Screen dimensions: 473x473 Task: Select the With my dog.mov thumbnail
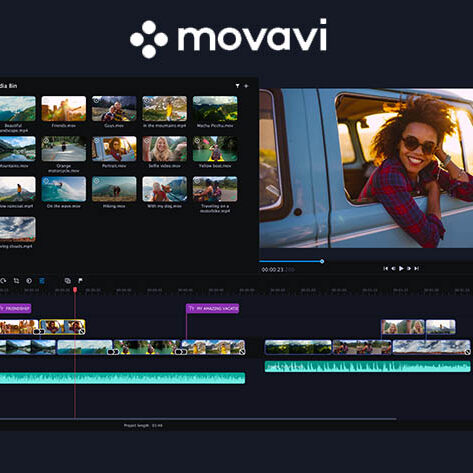point(164,189)
